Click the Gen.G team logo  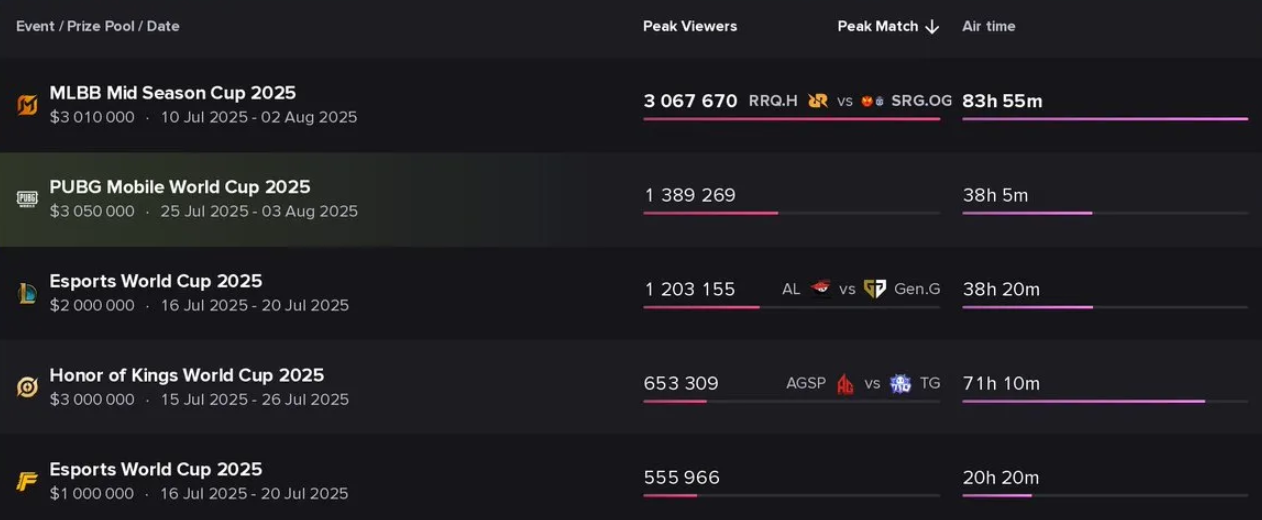click(x=875, y=289)
